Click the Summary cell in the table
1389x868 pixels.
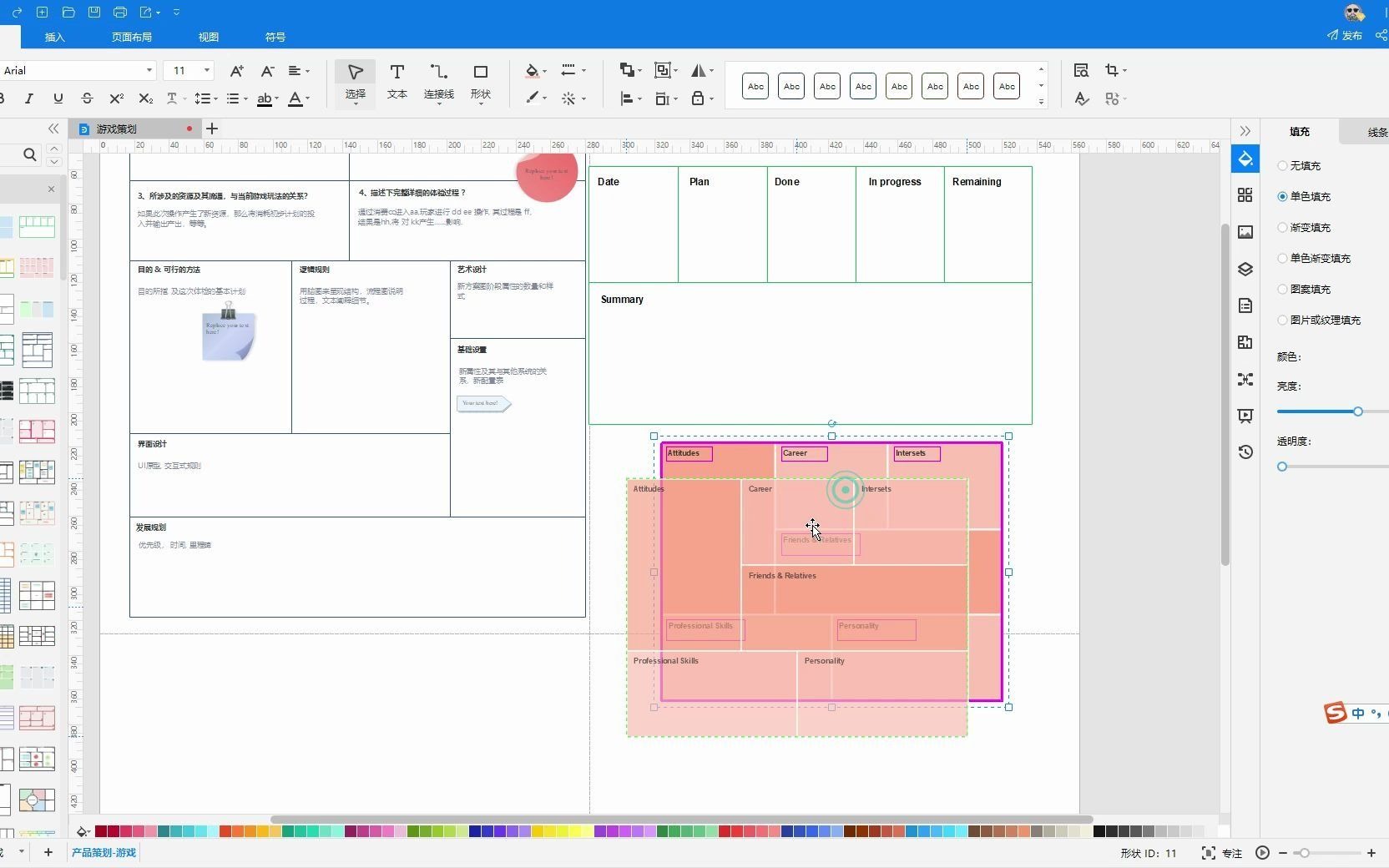[x=810, y=353]
